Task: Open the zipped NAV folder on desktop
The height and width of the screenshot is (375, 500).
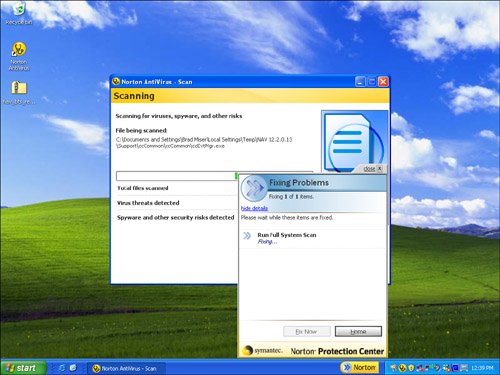Action: 19,93
